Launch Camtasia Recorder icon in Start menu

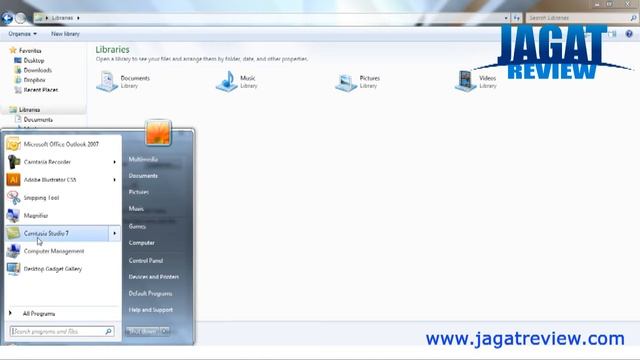tap(13, 162)
